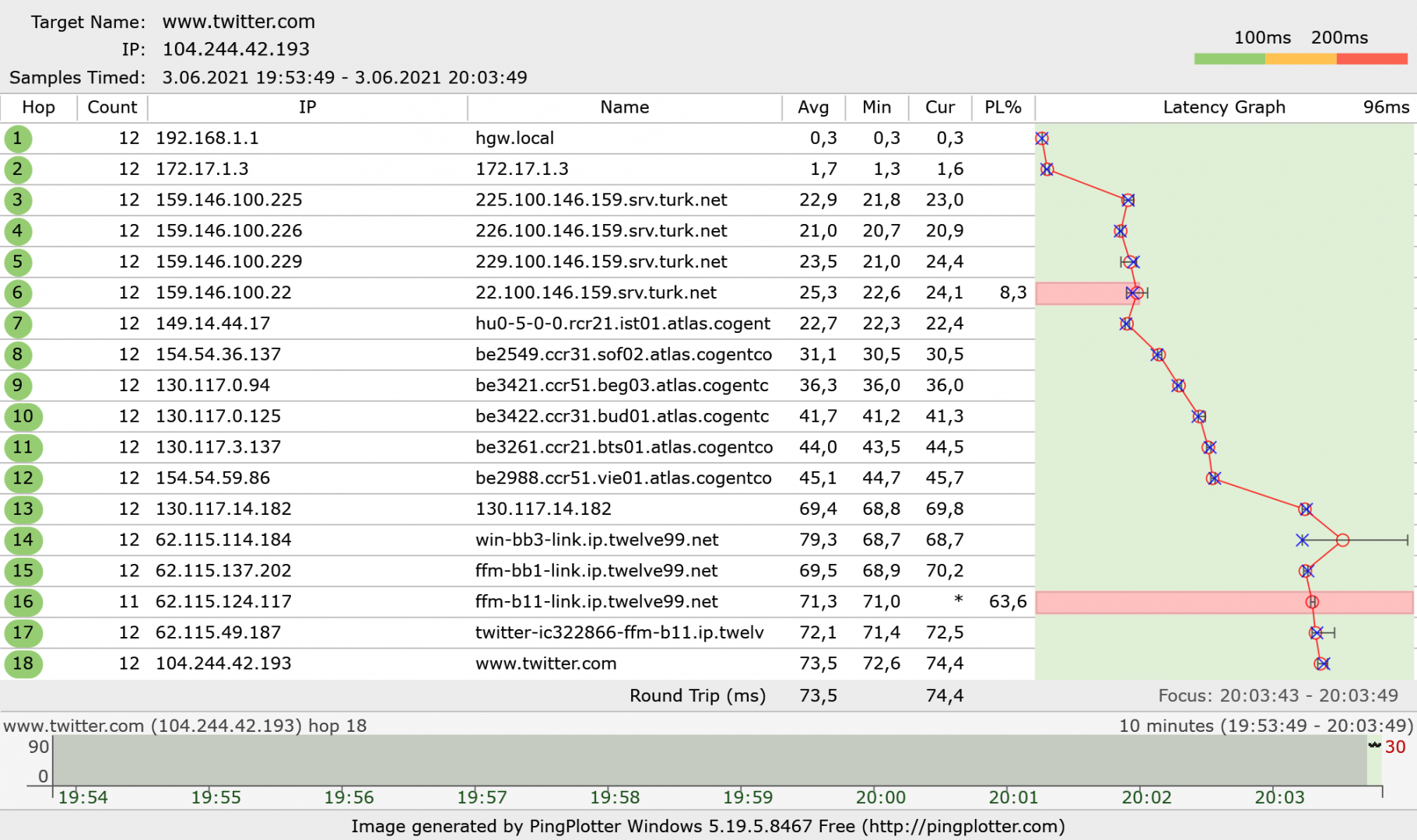Viewport: 1417px width, 840px height.
Task: Click the hop 11 green circle
Action: tap(23, 447)
